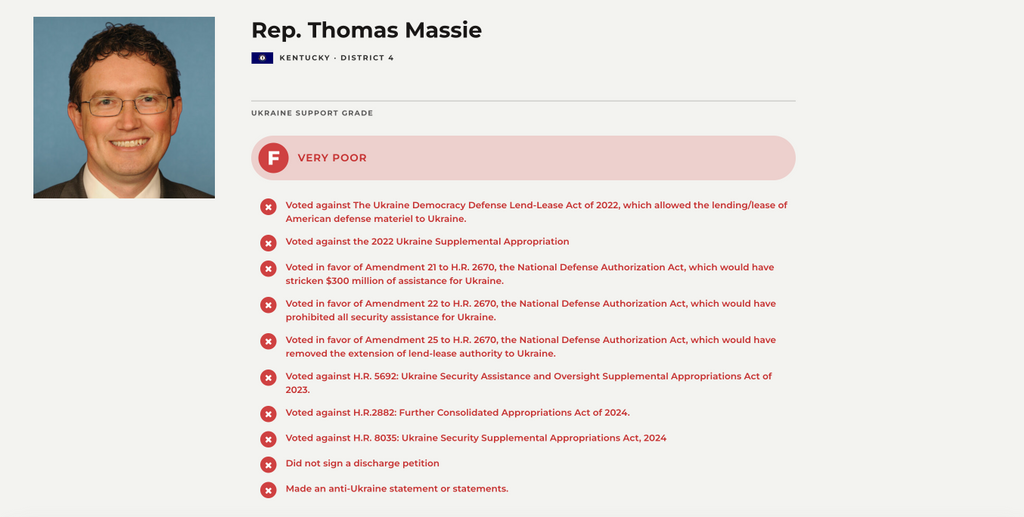
Task: Click the X icon beside H.R.2882 vote
Action: tap(268, 414)
